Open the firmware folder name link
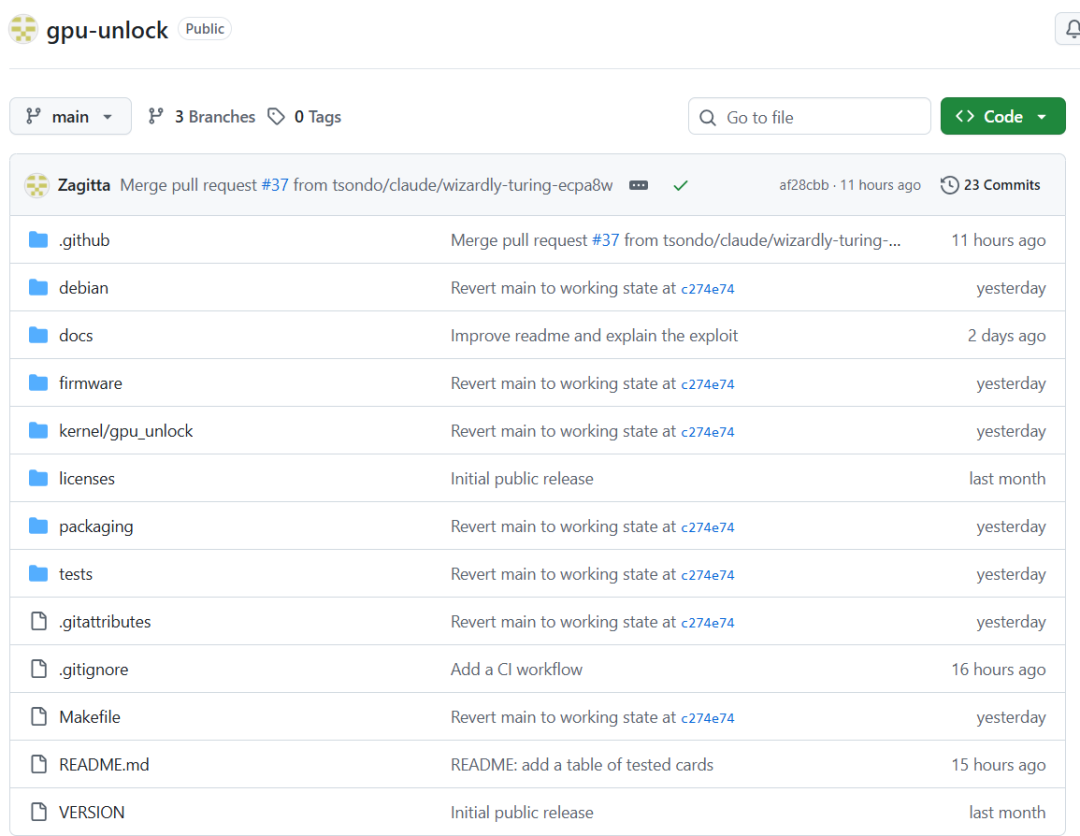 (90, 383)
